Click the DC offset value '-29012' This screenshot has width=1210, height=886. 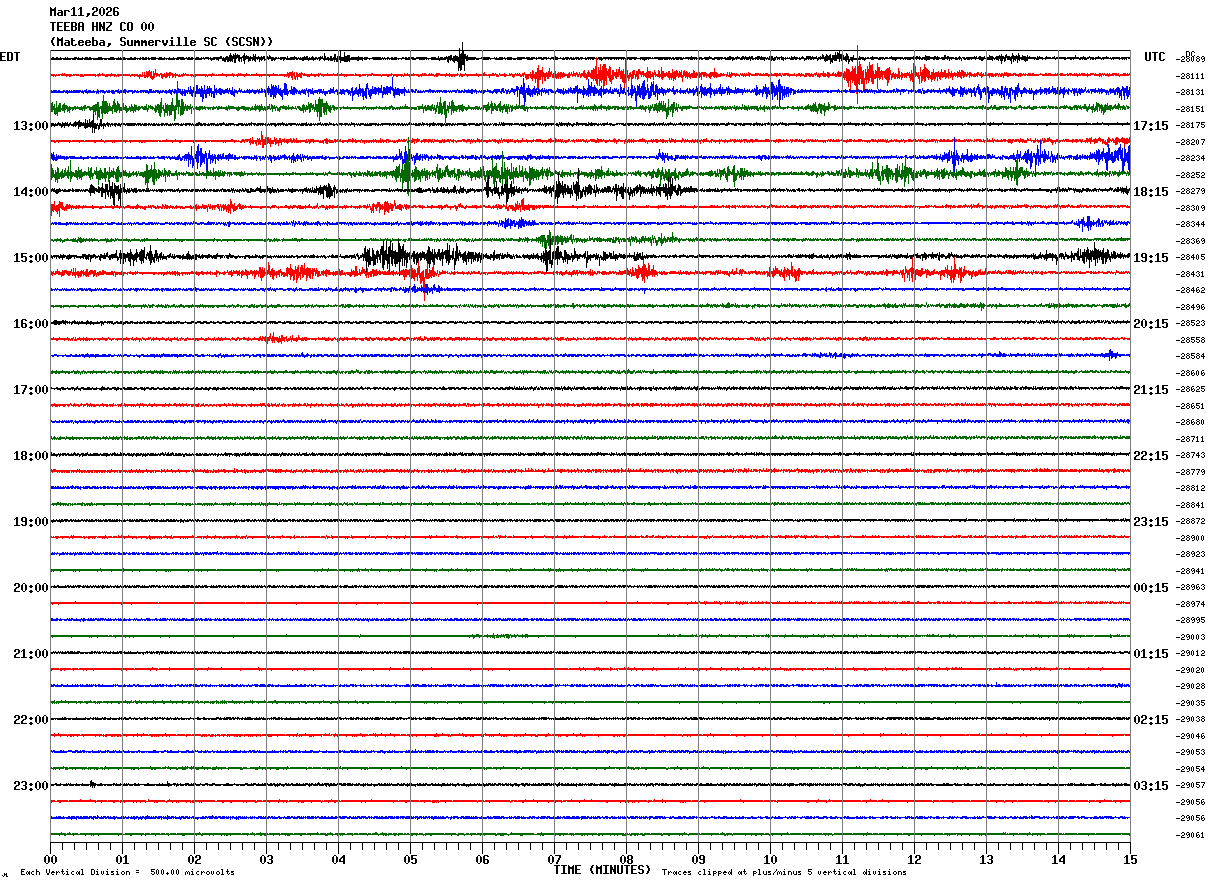tap(1191, 653)
